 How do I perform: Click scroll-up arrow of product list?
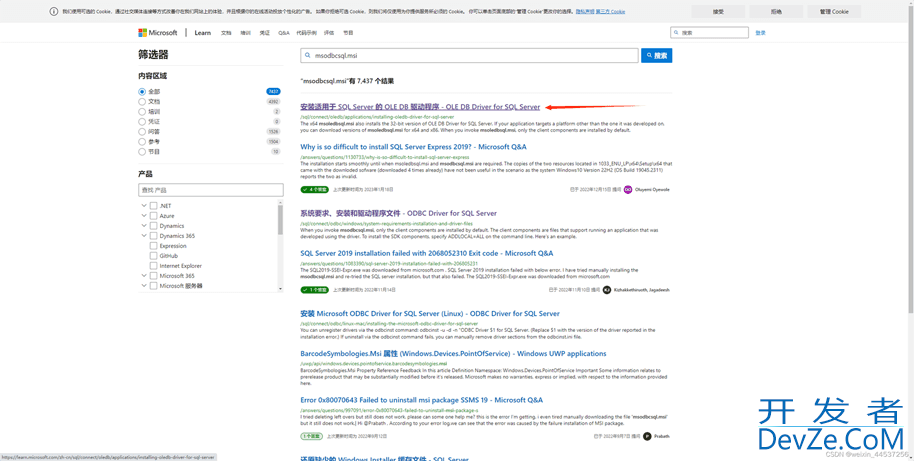pyautogui.click(x=280, y=203)
